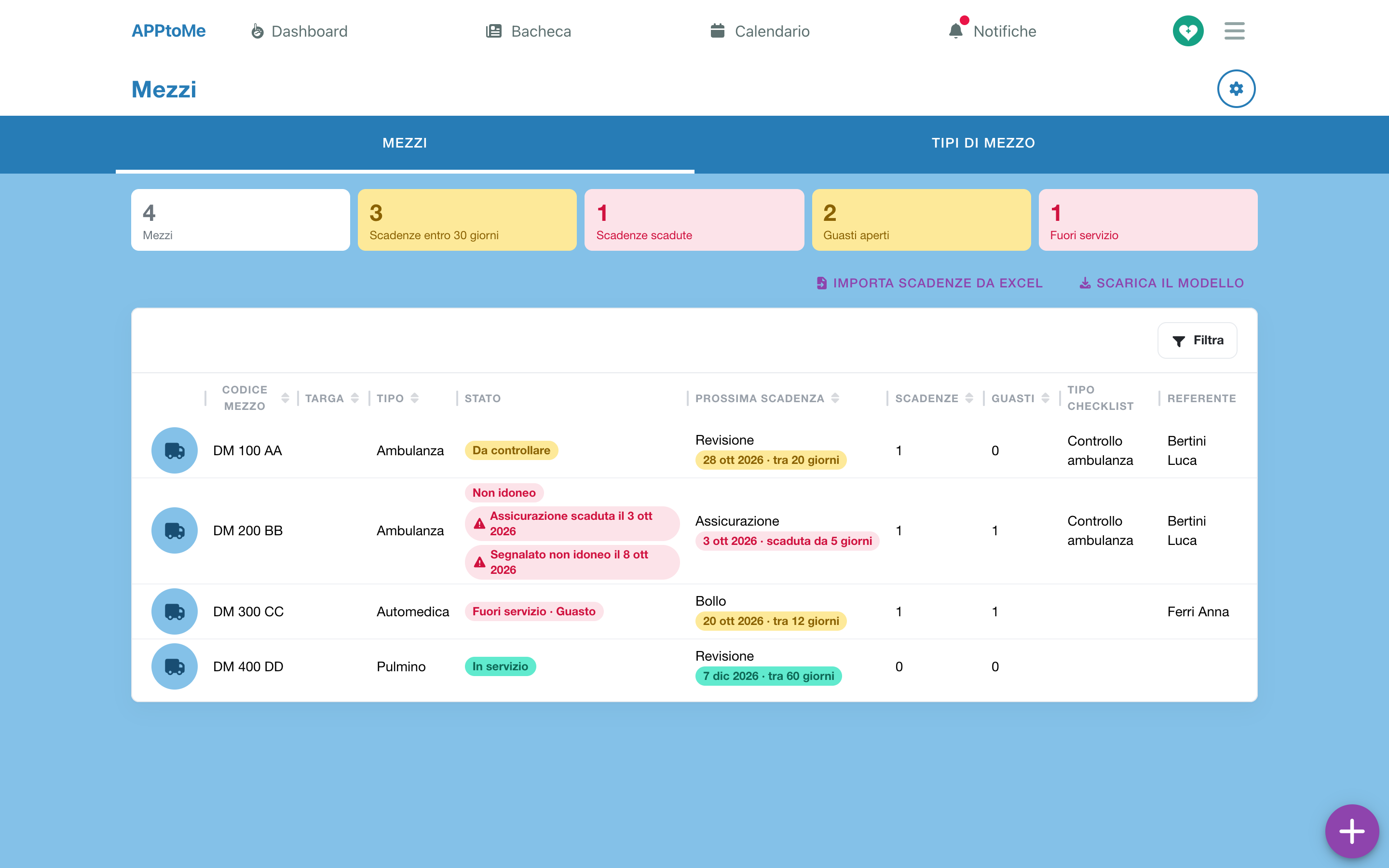Open the settings gear for Mezzi
The height and width of the screenshot is (868, 1389).
(x=1236, y=89)
